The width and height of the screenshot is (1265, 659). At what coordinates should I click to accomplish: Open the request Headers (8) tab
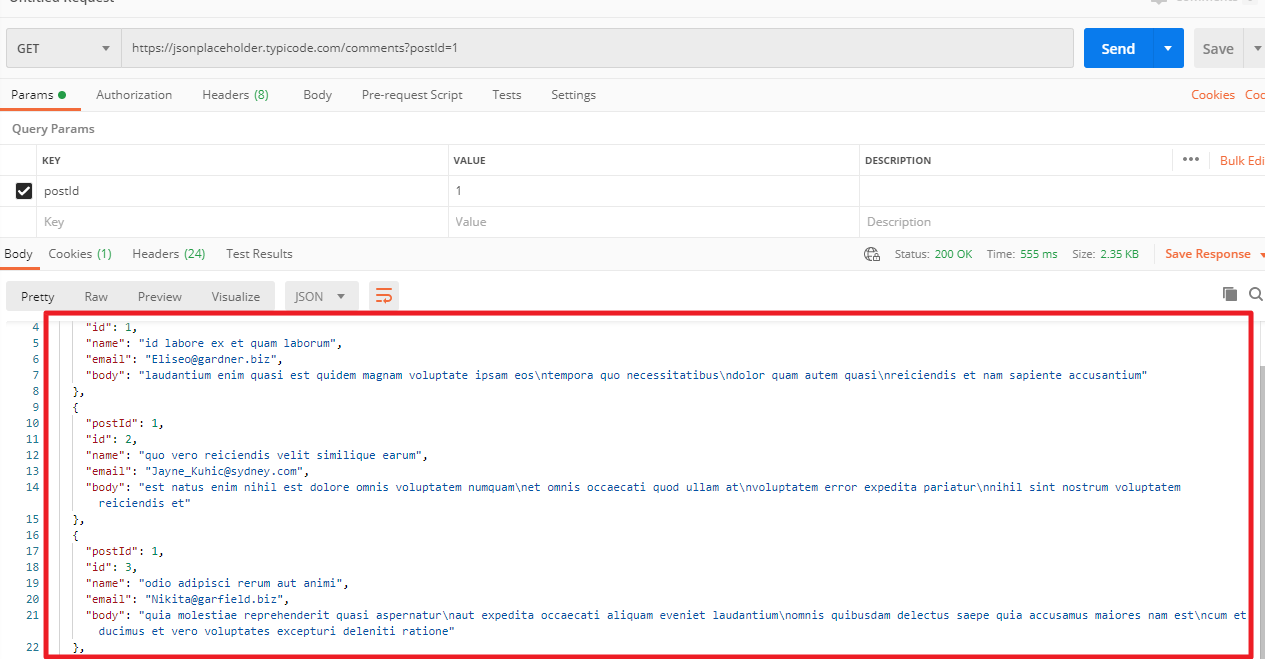(x=235, y=95)
